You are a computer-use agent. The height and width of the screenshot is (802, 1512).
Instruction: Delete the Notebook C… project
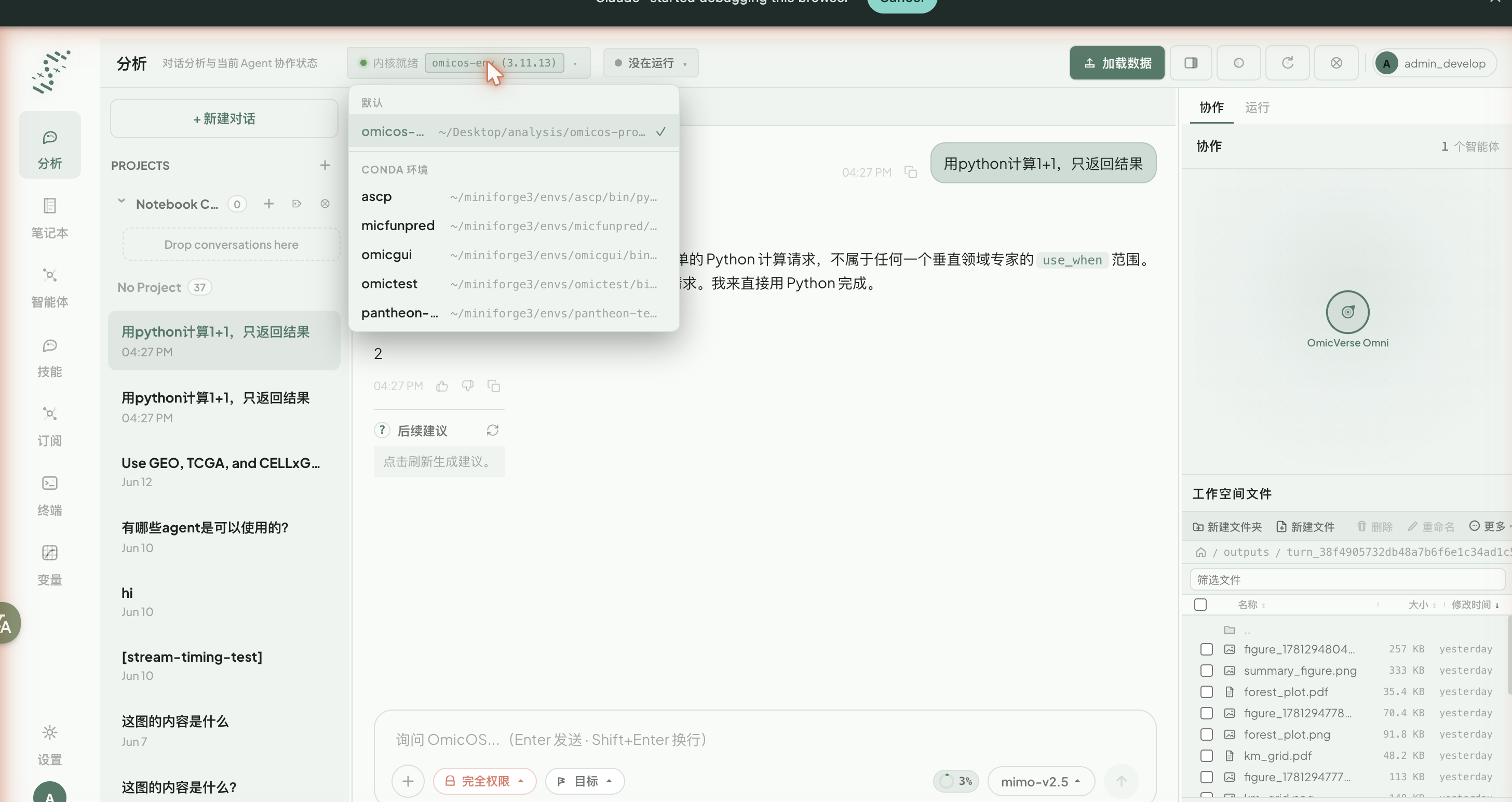point(325,204)
